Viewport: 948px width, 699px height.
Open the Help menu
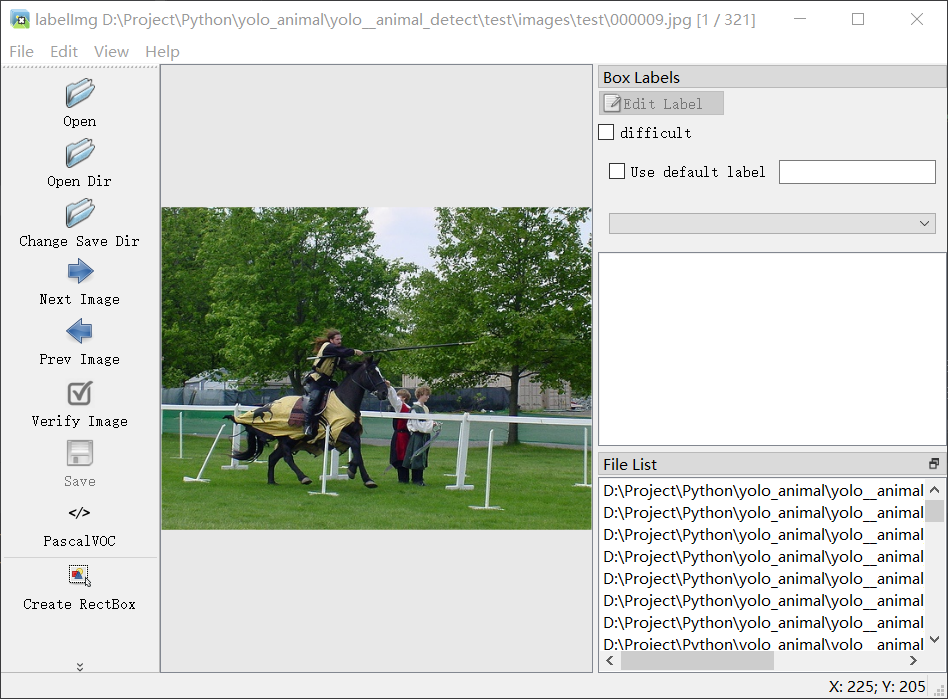tap(162, 51)
